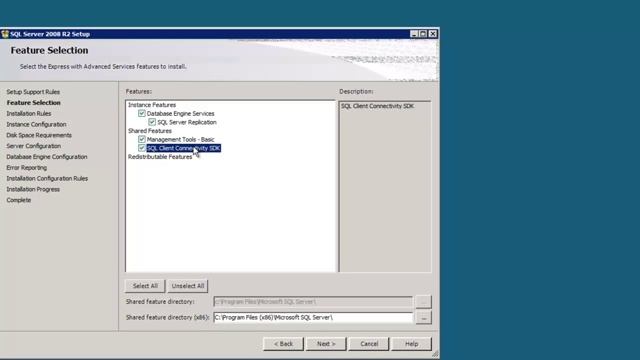This screenshot has height=360, width=640.
Task: Click the Installation Configuration Rules step
Action: coord(47,178)
